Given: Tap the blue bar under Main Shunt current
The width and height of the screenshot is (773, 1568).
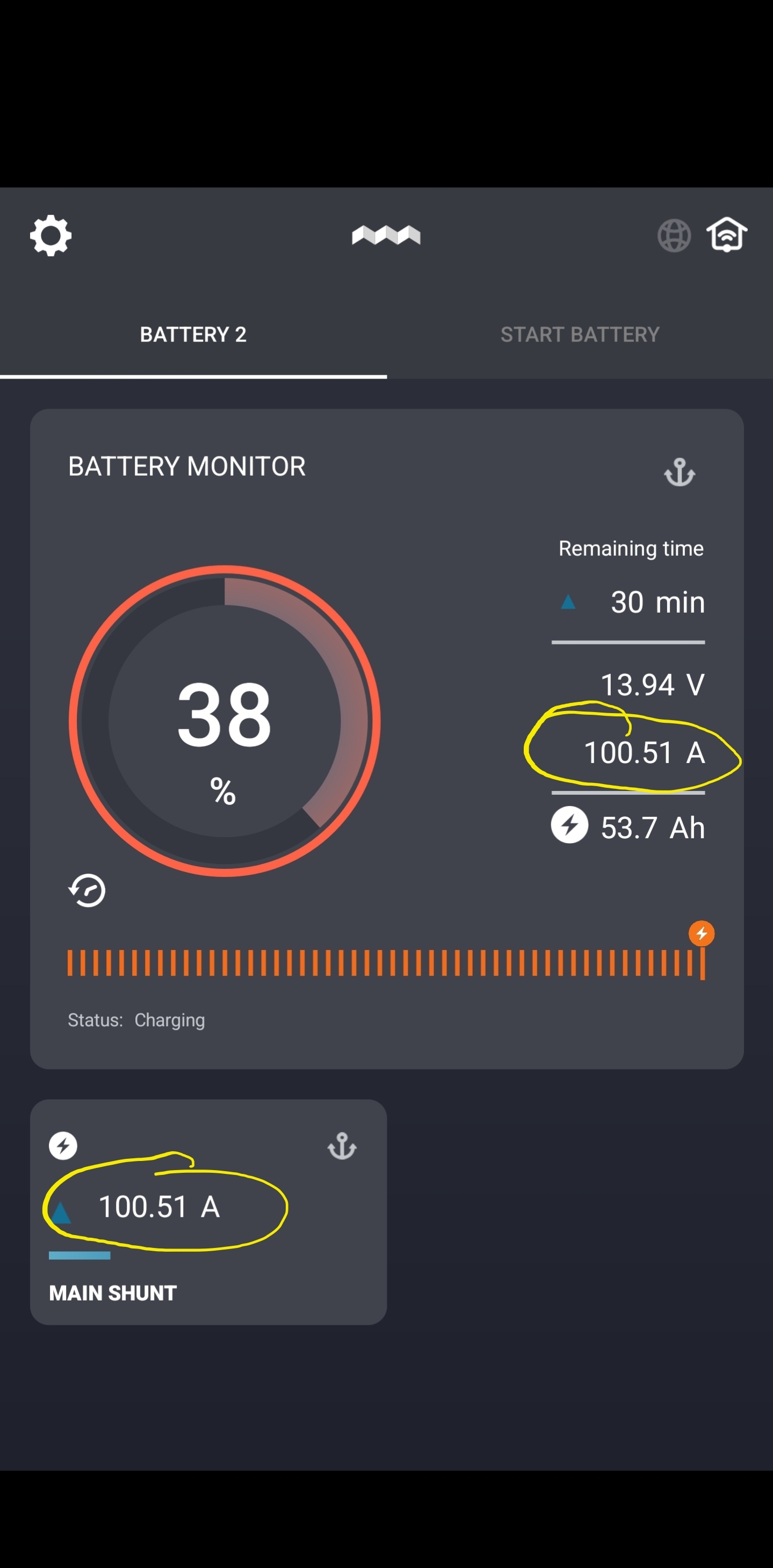Looking at the screenshot, I should point(80,1255).
